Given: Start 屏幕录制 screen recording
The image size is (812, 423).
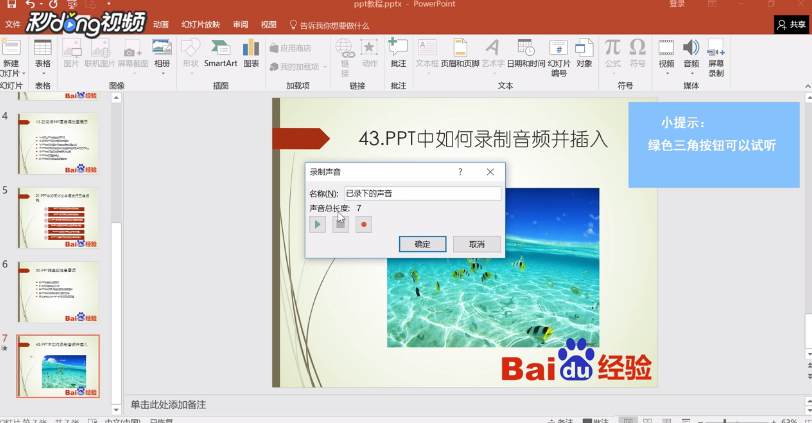Looking at the screenshot, I should click(716, 58).
